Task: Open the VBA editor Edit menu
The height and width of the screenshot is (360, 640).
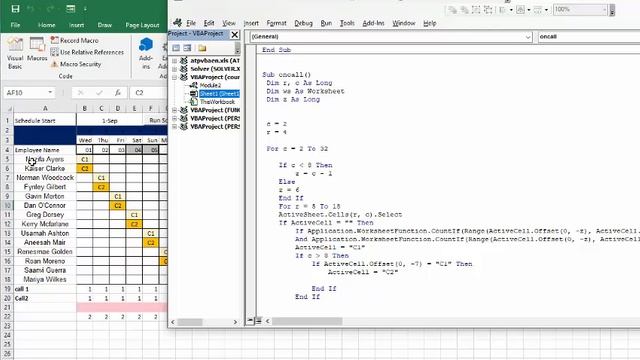Action: pyautogui.click(x=209, y=23)
